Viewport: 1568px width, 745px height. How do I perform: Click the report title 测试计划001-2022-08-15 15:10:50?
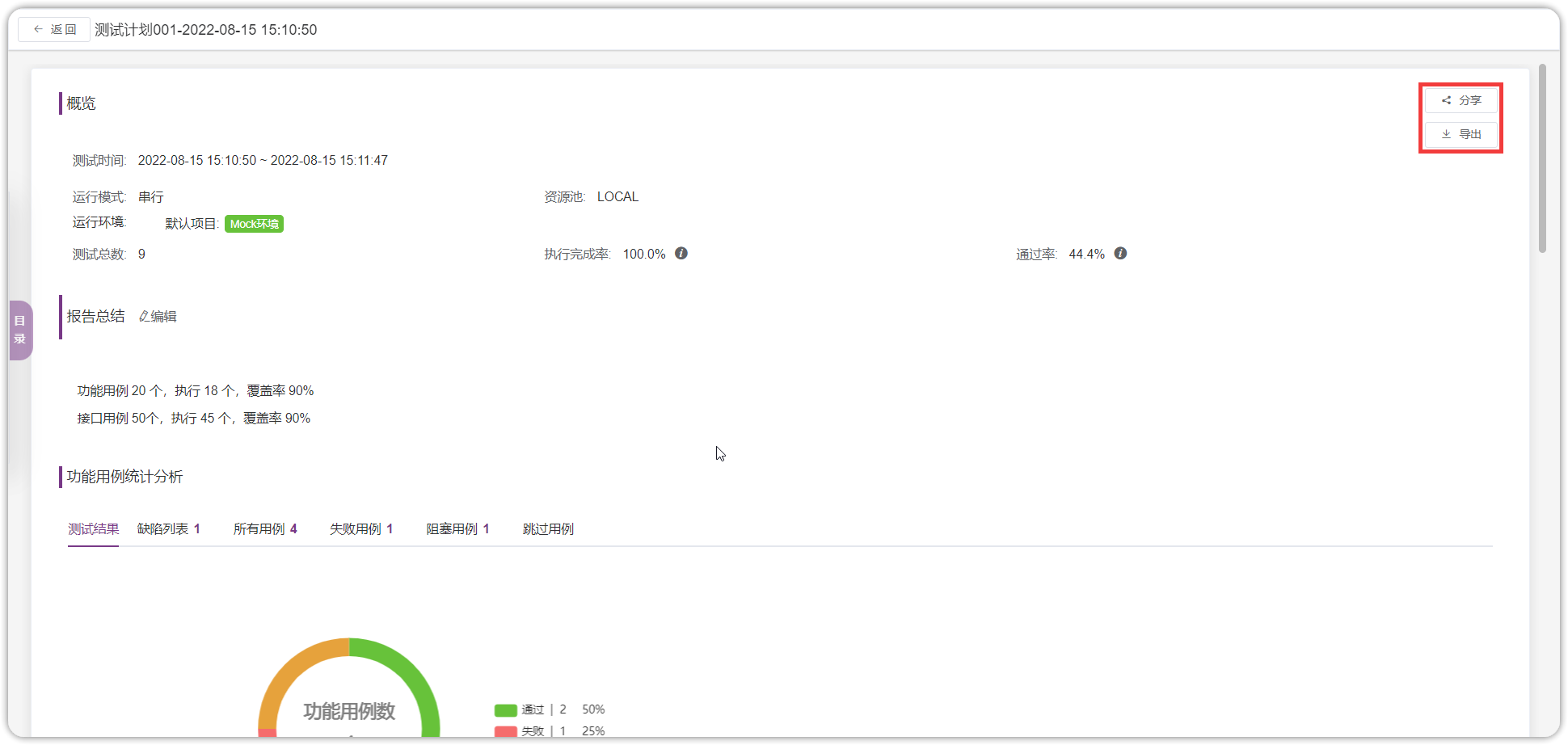click(x=206, y=30)
